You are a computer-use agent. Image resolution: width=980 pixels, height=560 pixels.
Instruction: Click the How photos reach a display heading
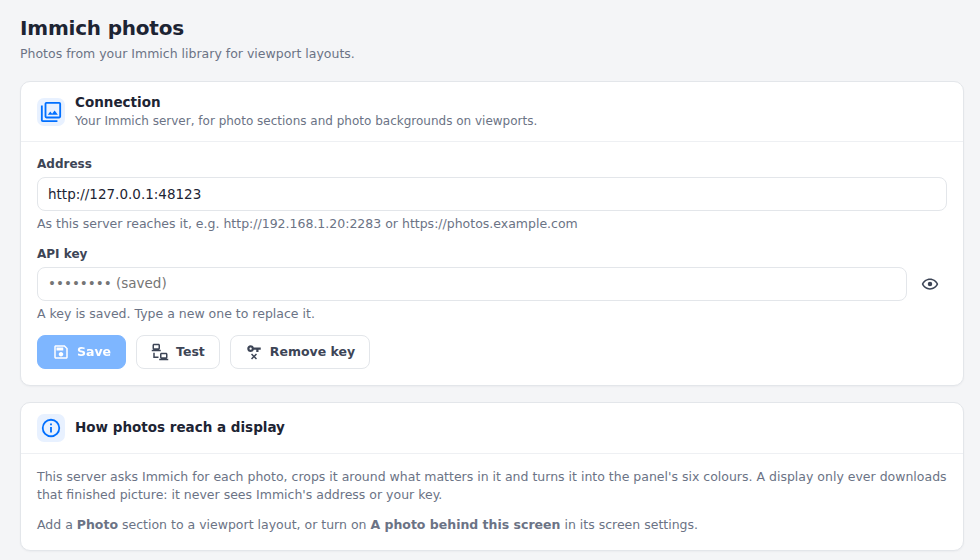[180, 428]
